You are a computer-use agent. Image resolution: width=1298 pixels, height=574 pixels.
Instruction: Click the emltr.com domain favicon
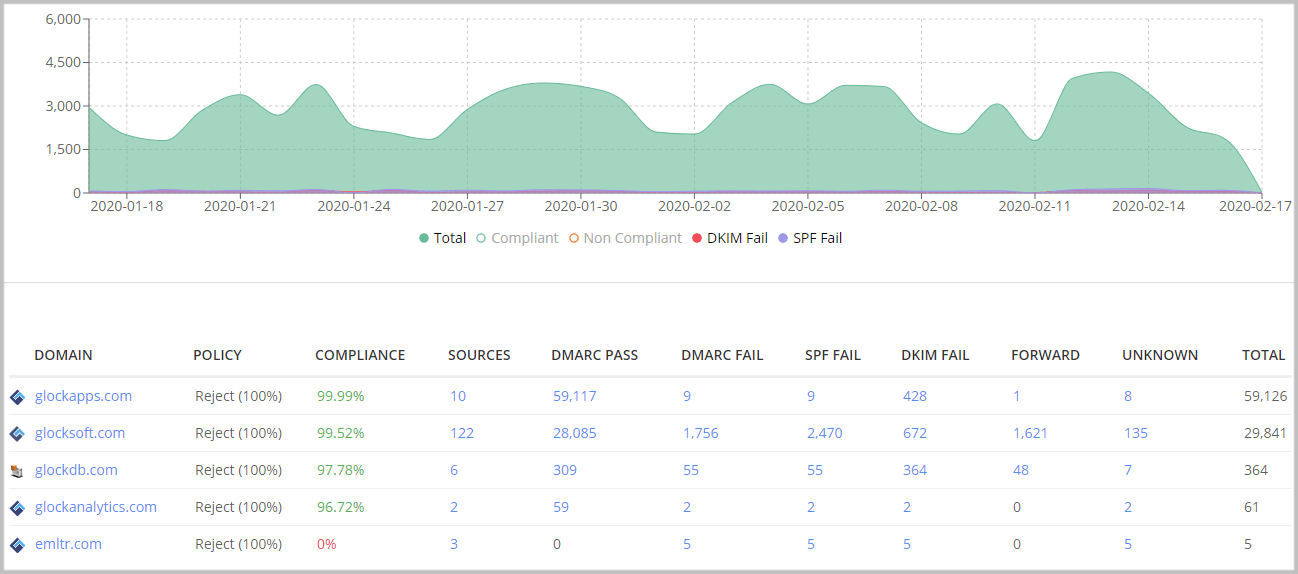point(17,545)
